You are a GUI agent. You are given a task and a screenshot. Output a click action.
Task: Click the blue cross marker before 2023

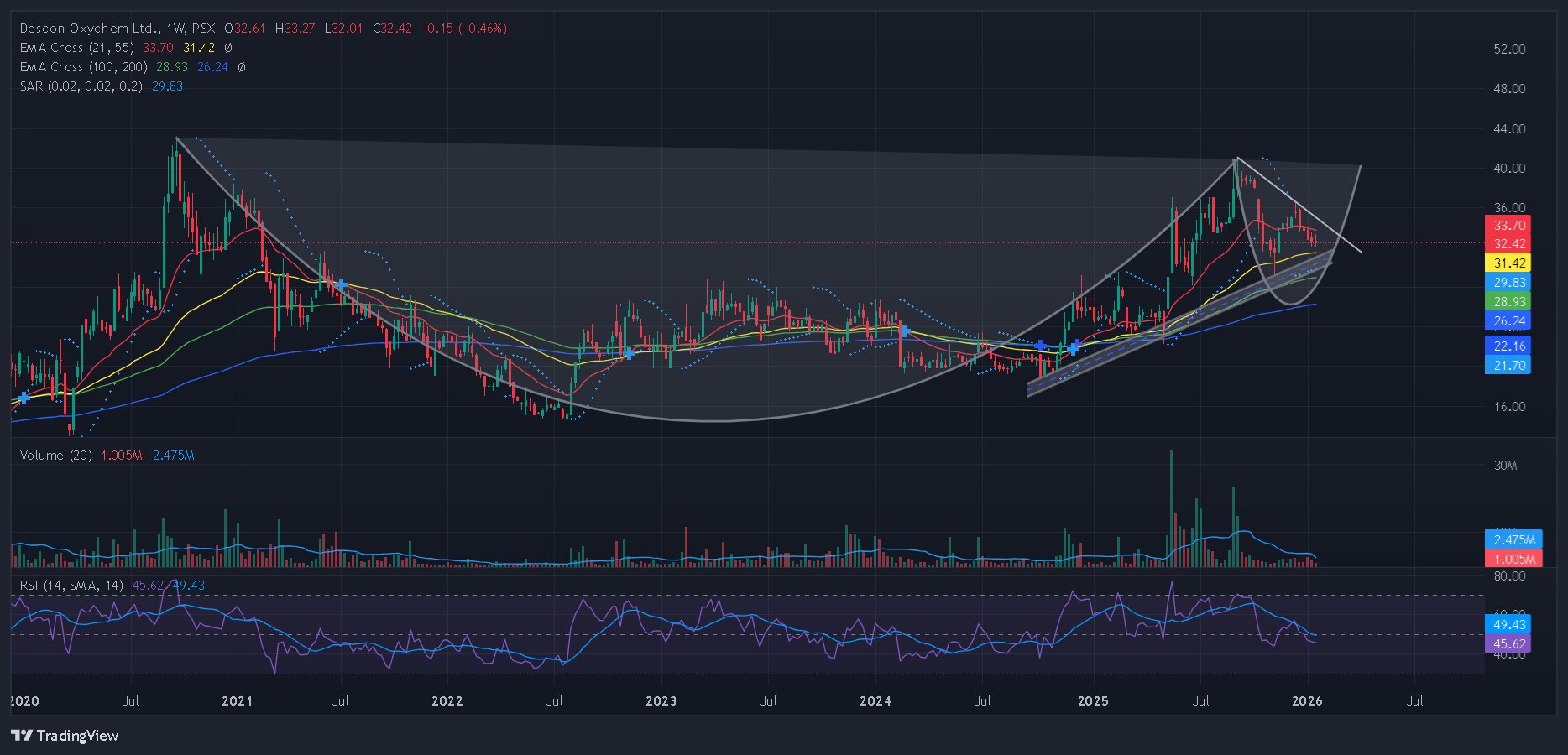(x=629, y=354)
